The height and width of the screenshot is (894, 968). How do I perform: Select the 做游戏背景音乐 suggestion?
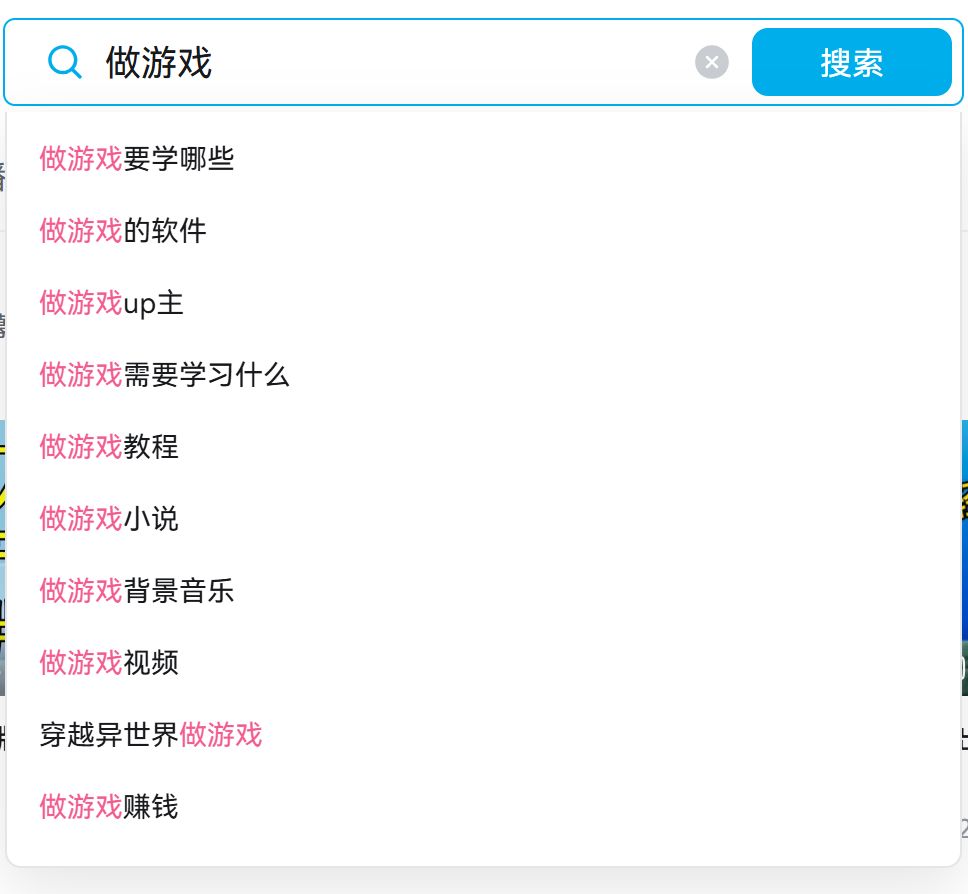pos(137,590)
